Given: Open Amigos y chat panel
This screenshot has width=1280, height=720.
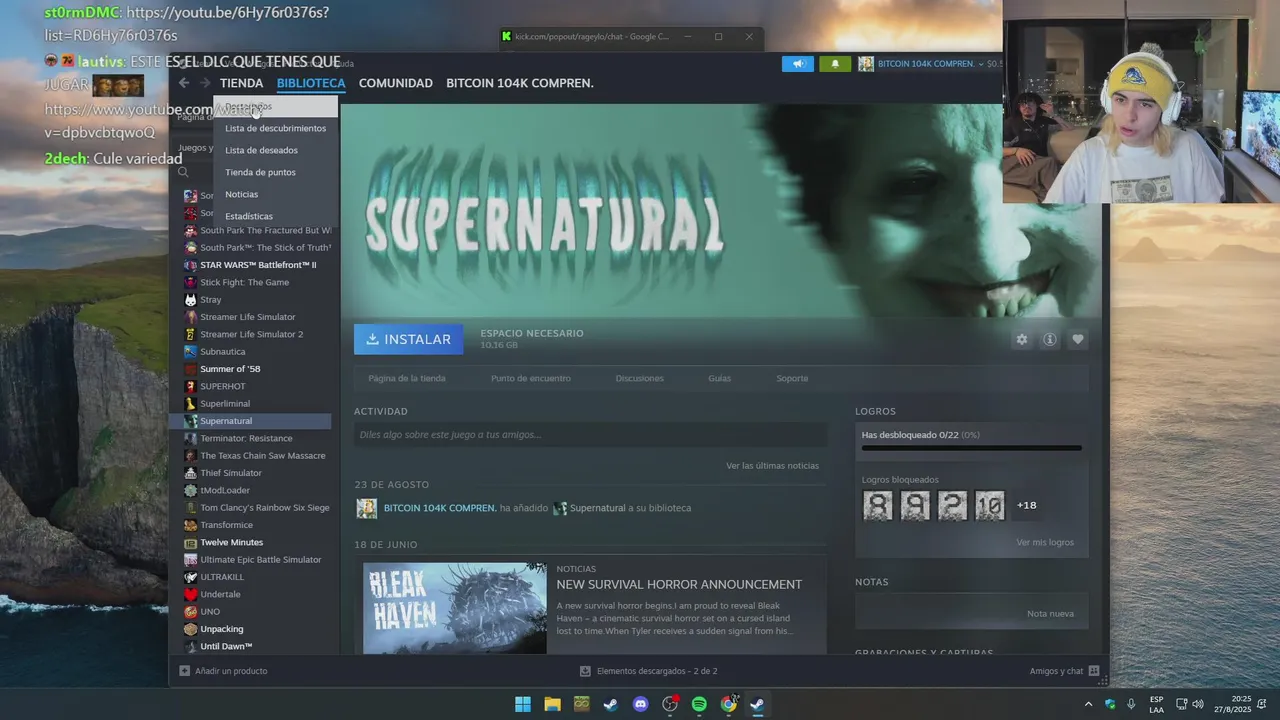Looking at the screenshot, I should pos(1064,671).
